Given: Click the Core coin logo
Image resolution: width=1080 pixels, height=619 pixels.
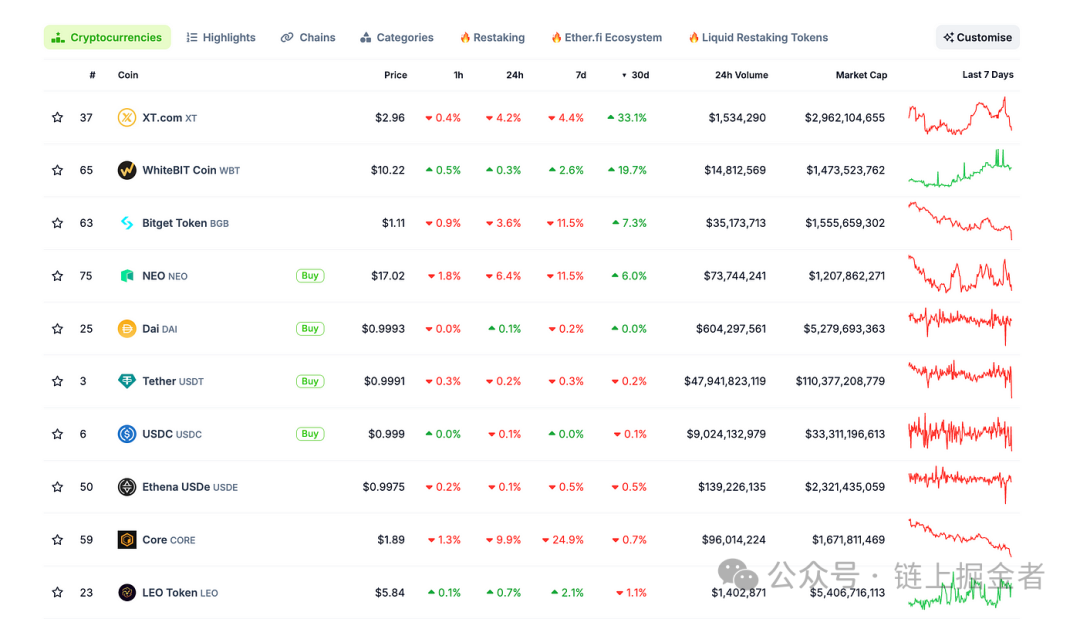Looking at the screenshot, I should click(x=127, y=540).
